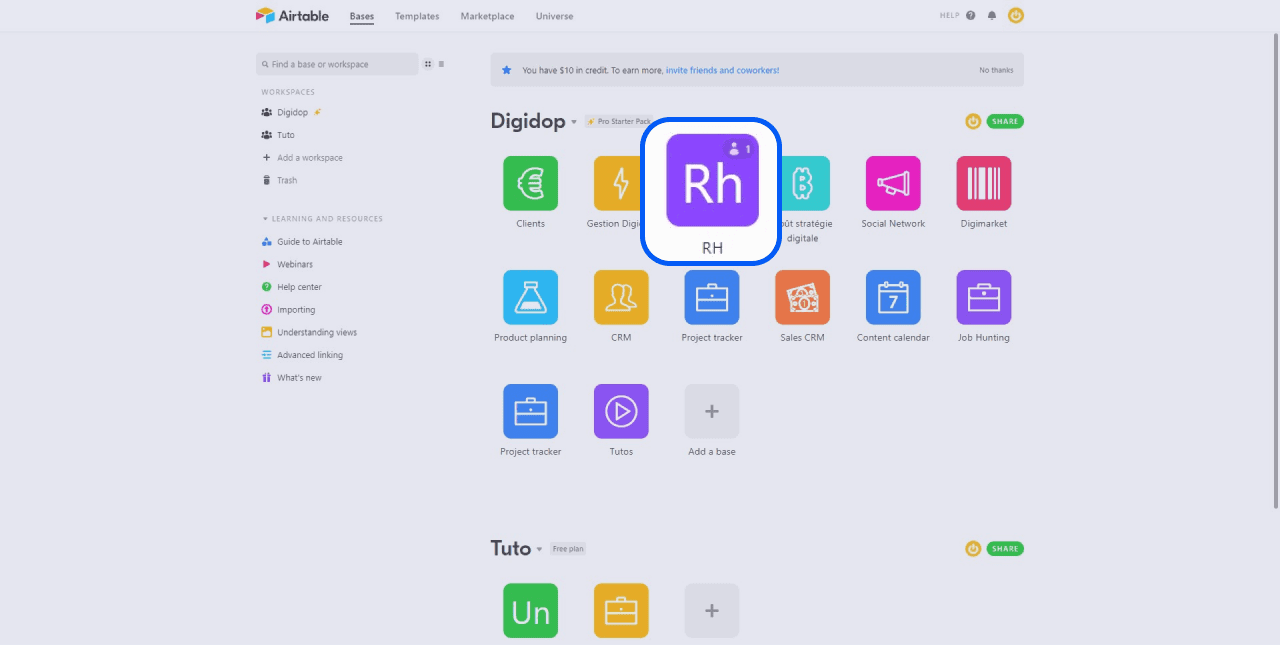Open the RH base
Image resolution: width=1280 pixels, height=645 pixels.
[712, 180]
